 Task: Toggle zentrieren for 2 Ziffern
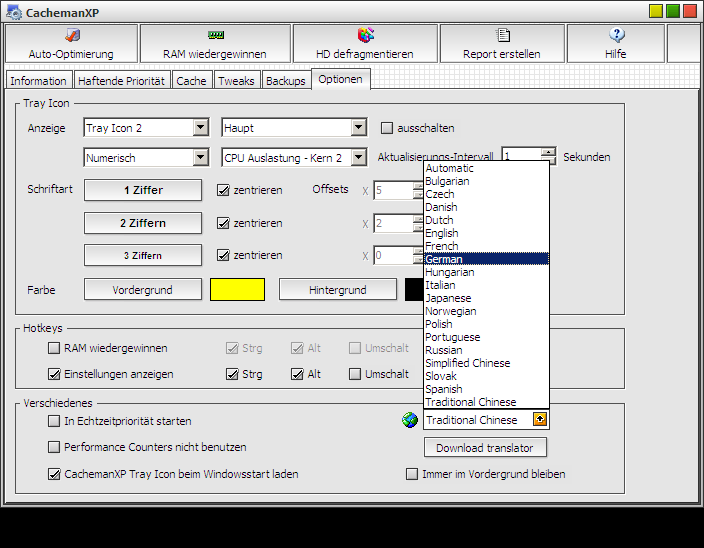223,223
